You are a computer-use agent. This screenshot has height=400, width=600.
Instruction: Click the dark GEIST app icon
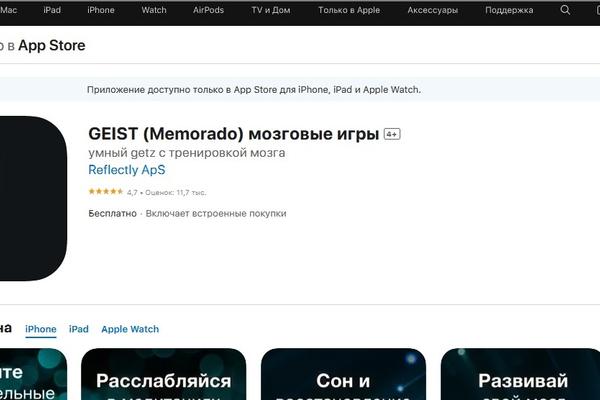[x=33, y=198]
